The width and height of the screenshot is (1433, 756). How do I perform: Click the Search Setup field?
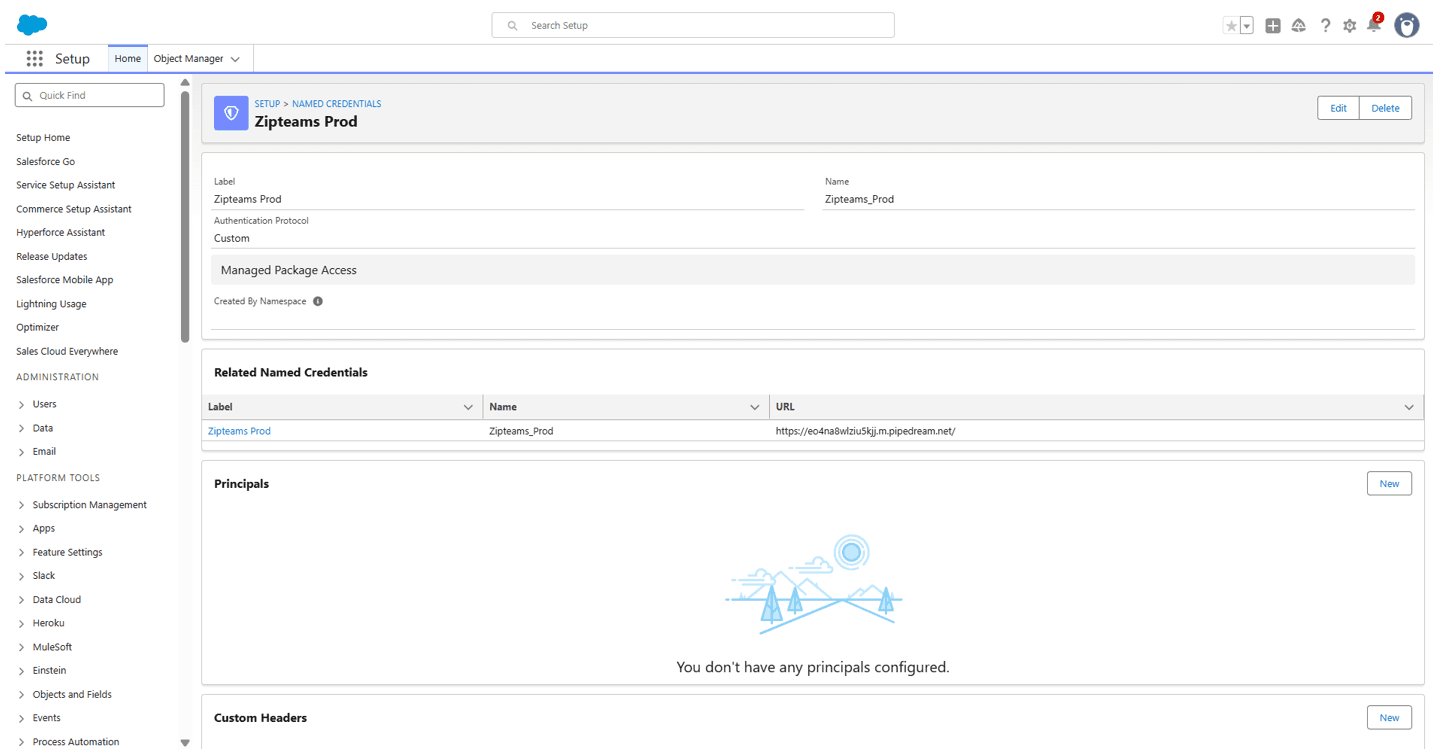coord(693,25)
